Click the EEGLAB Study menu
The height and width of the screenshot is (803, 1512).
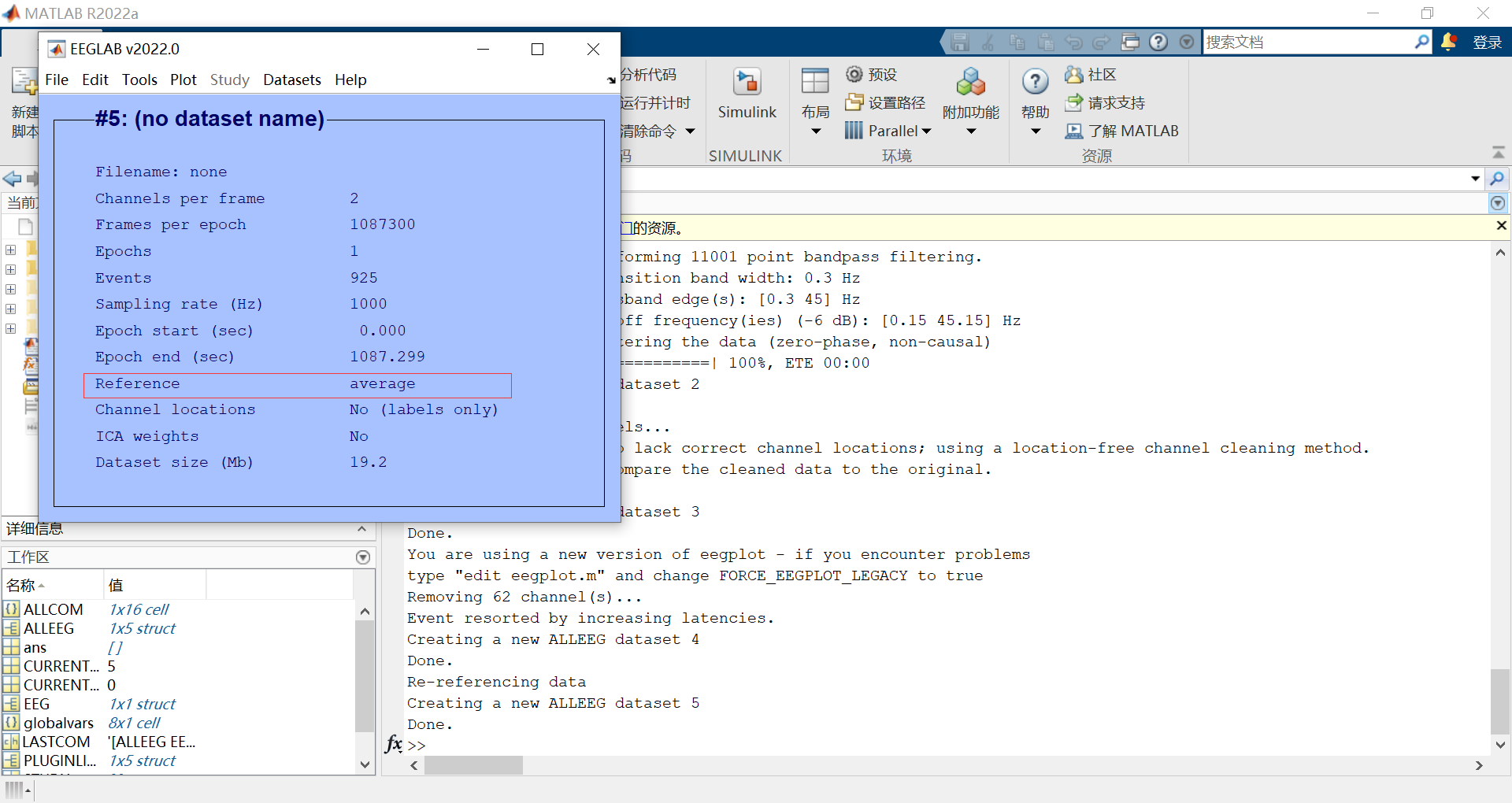click(230, 80)
